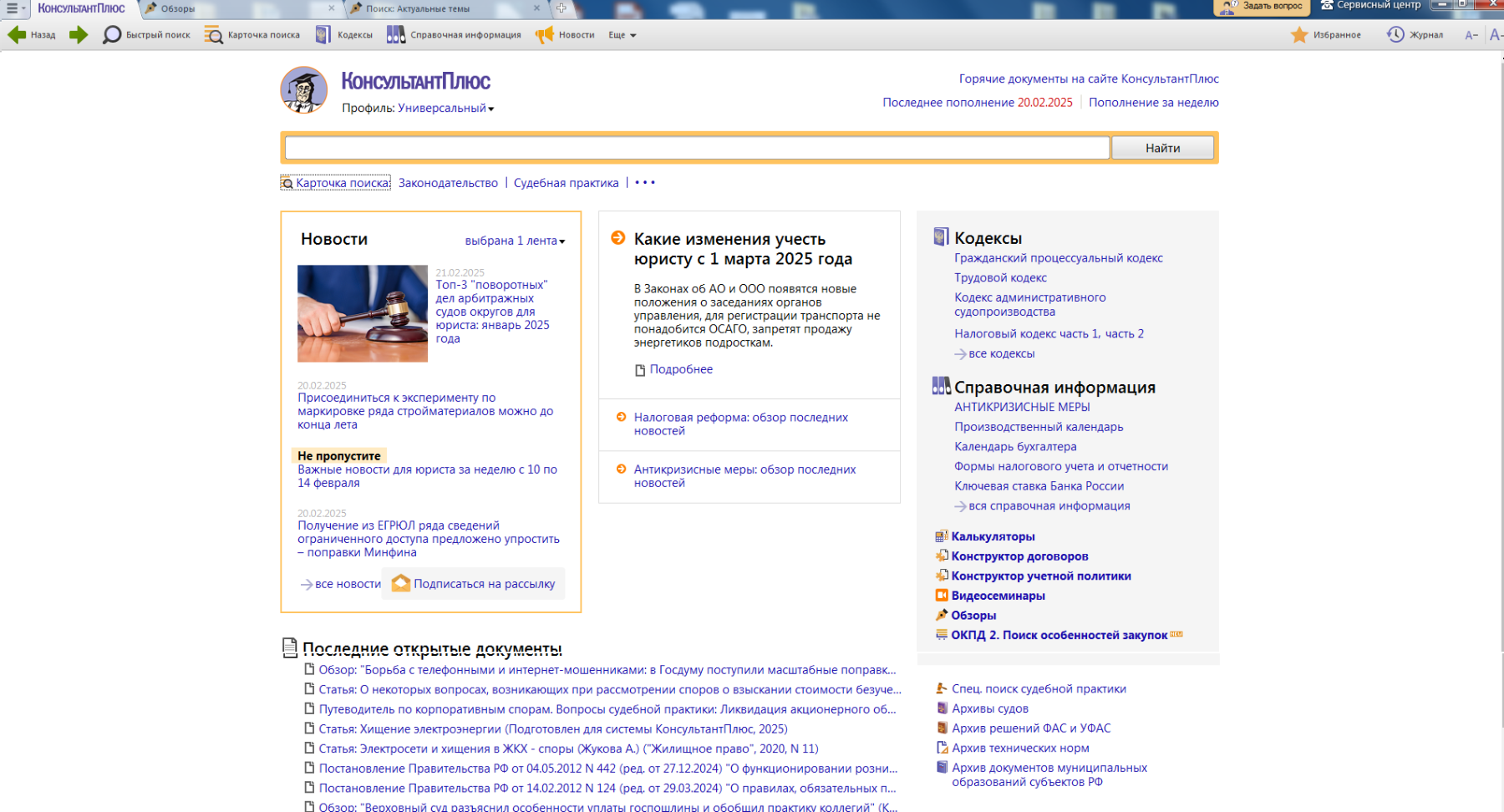Open Quick search via magnifier icon
This screenshot has width=1504, height=812.
point(112,35)
